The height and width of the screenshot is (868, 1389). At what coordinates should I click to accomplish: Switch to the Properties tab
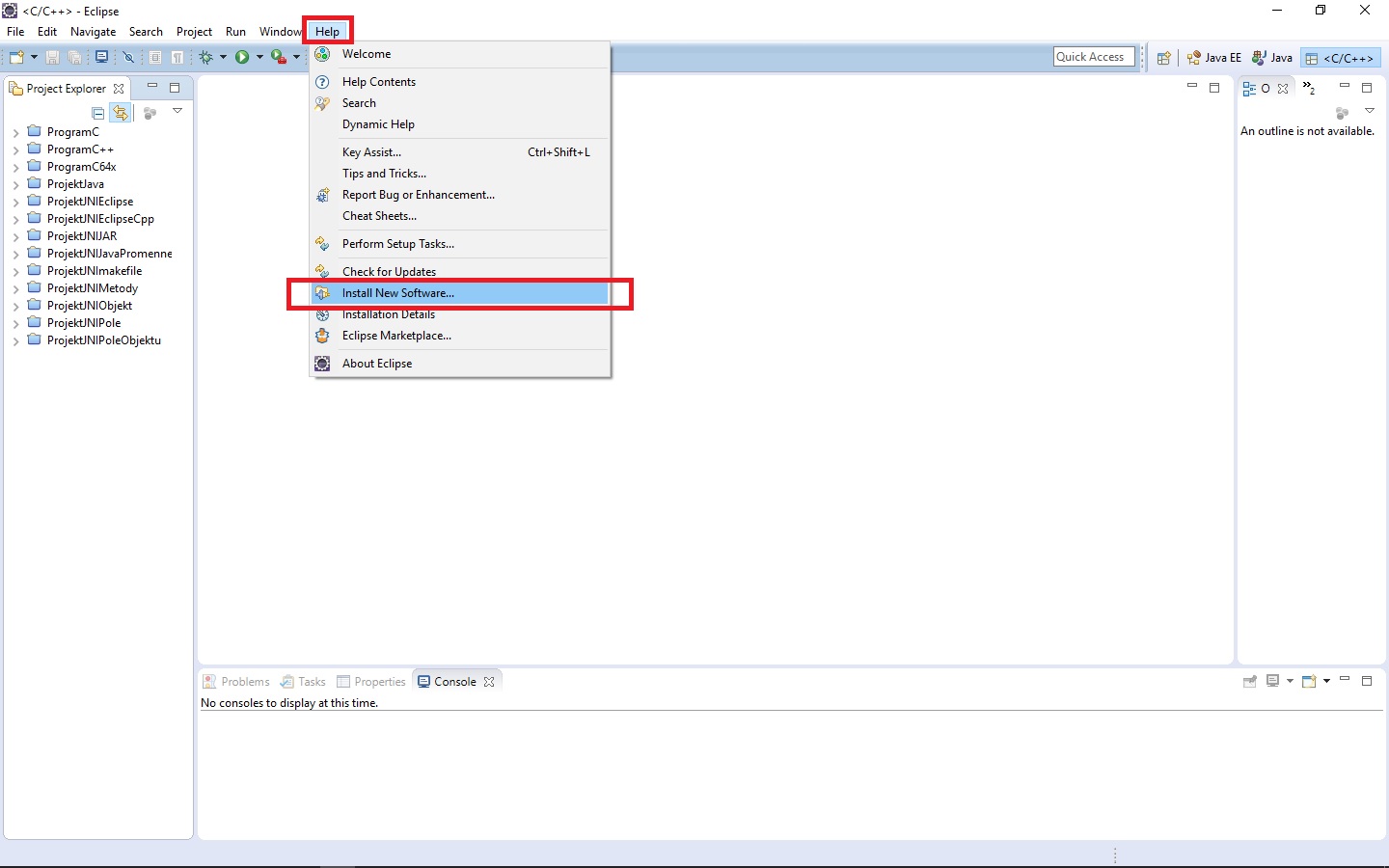point(371,682)
